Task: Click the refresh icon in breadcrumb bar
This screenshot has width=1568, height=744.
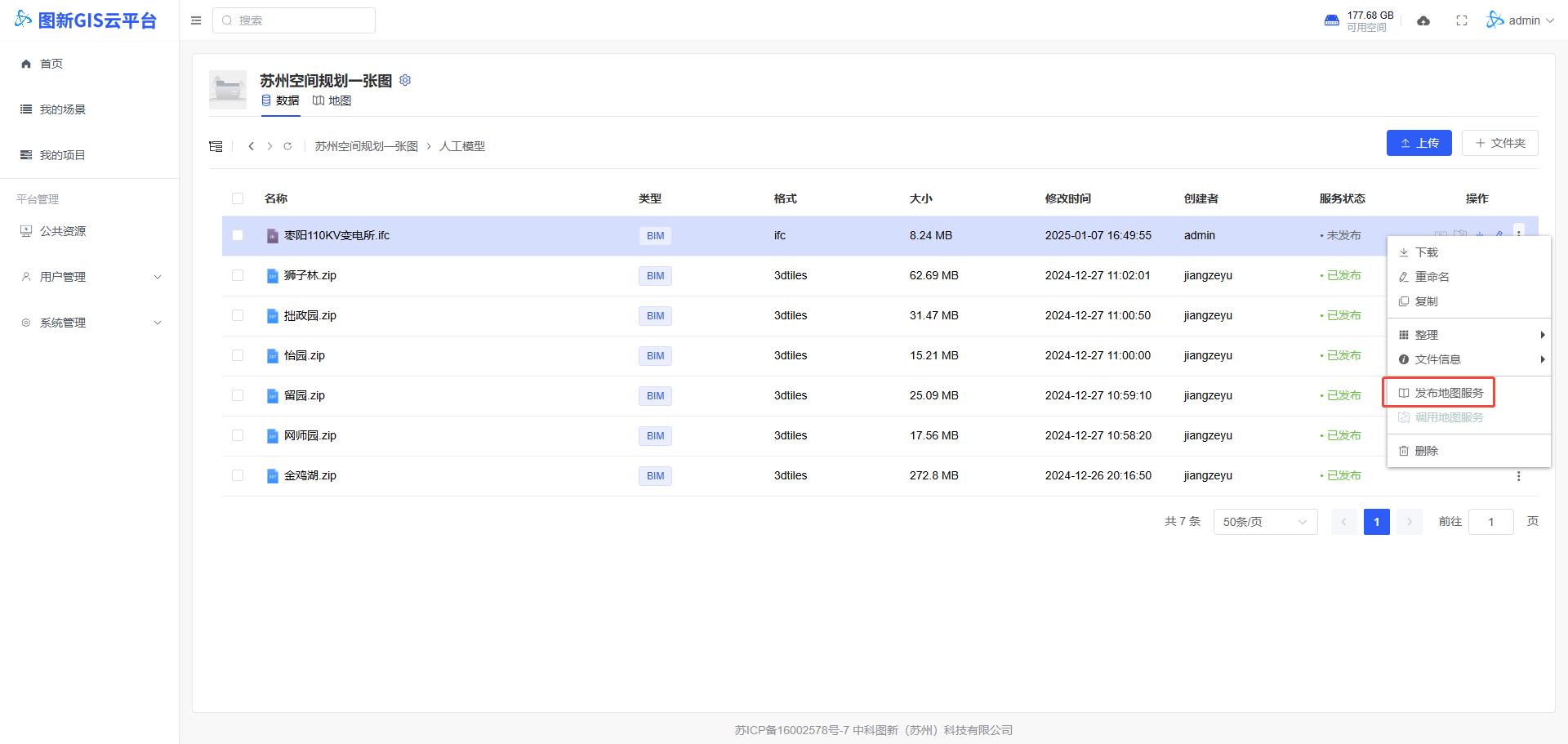Action: 287,146
